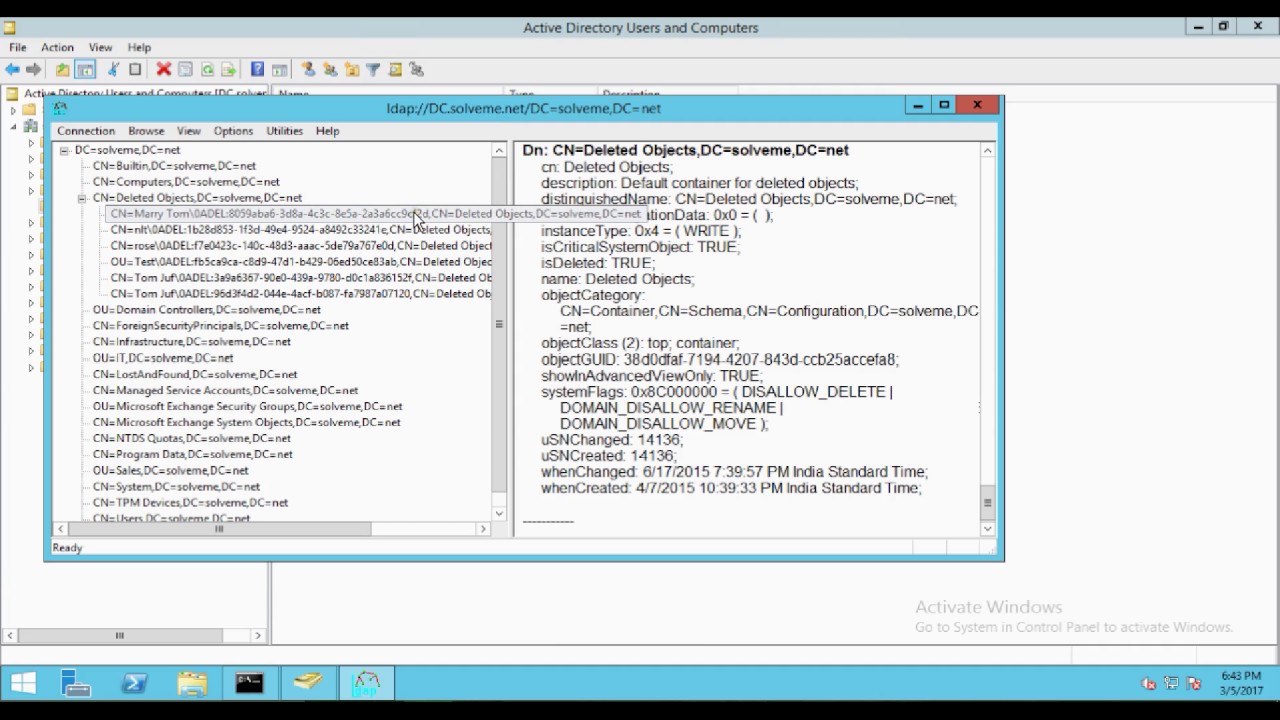The width and height of the screenshot is (1280, 720).
Task: Open Browse menu in LDP
Action: pos(146,131)
